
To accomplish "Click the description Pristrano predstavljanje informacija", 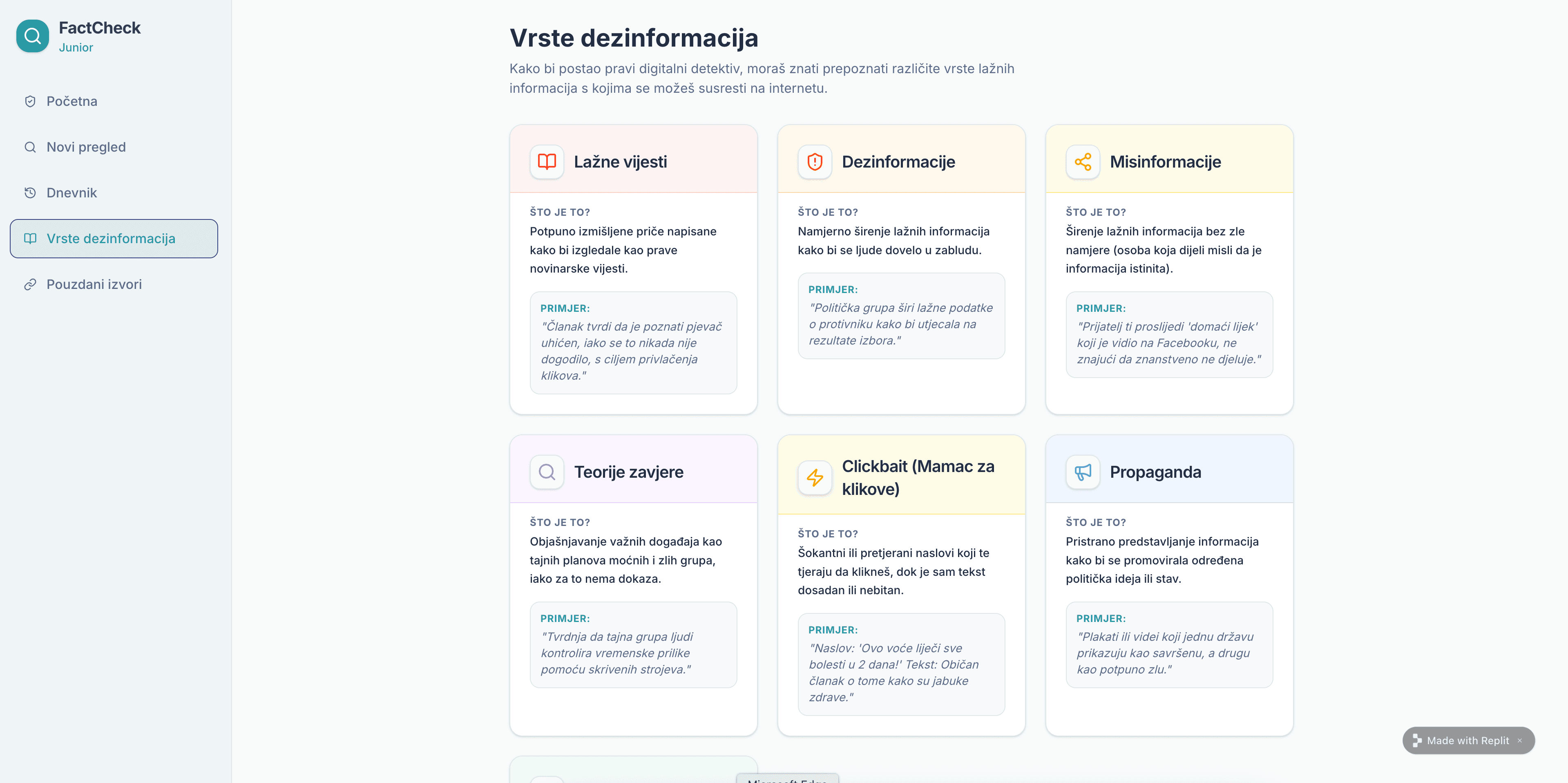I will pyautogui.click(x=1162, y=560).
